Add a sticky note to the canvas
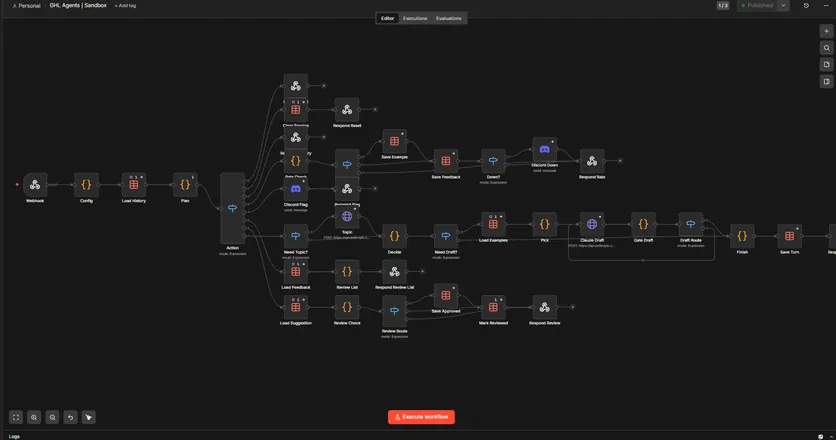This screenshot has width=836, height=440. click(826, 65)
